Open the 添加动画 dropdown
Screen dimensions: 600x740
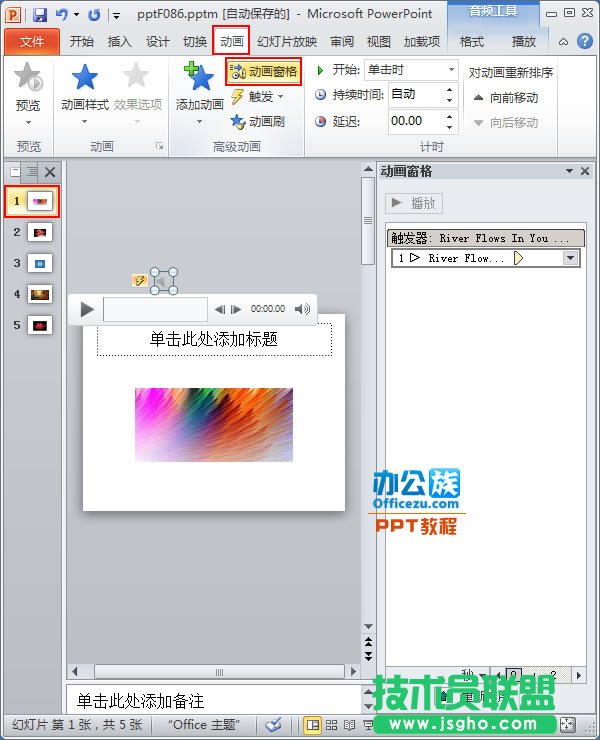point(200,93)
